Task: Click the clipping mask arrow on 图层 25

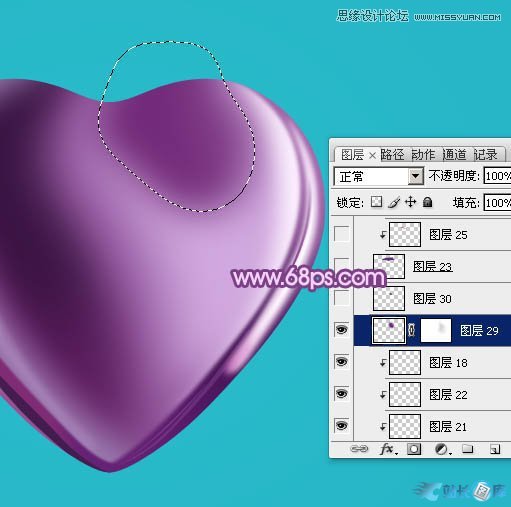Action: (383, 235)
